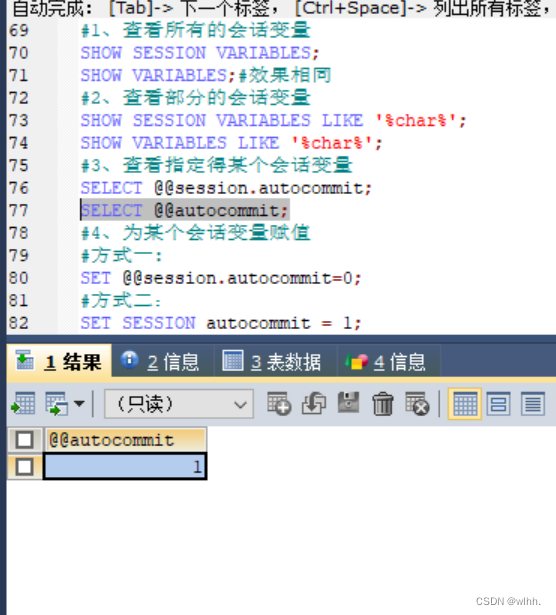Click the insert new row icon
Image resolution: width=556 pixels, height=615 pixels.
click(279, 403)
